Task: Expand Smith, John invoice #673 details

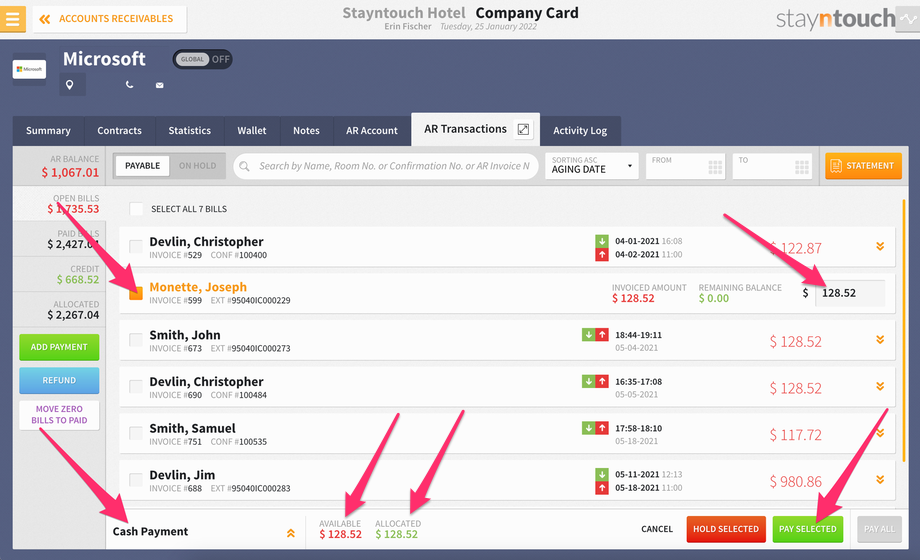Action: [880, 340]
